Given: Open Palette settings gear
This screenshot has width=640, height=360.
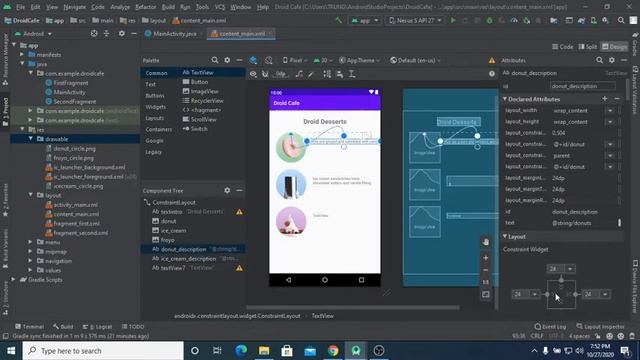Looking at the screenshot, I should pyautogui.click(x=227, y=60).
